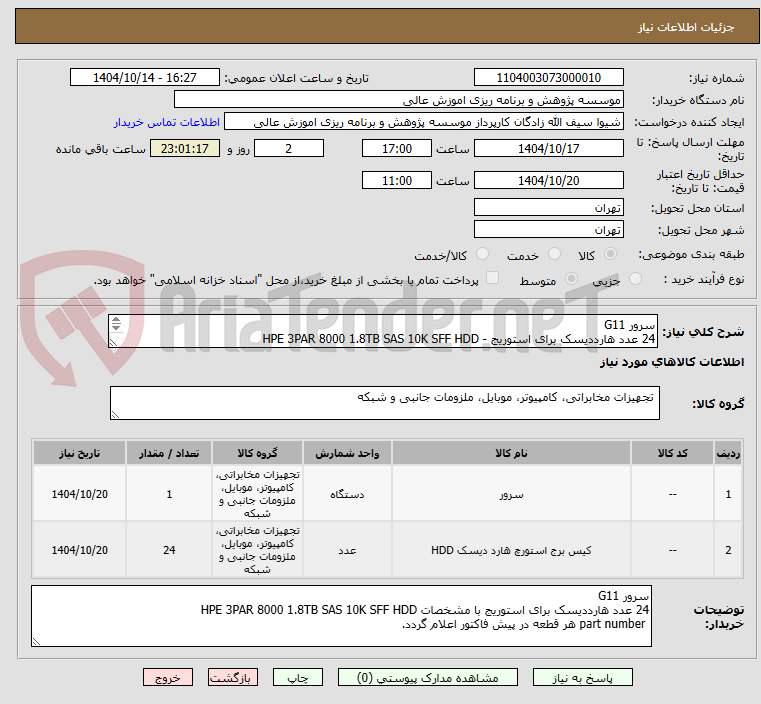This screenshot has height=704, width=761.
Task: Click the scroll-down arrow in شرح کلی نیاز box
Action: [x=116, y=327]
